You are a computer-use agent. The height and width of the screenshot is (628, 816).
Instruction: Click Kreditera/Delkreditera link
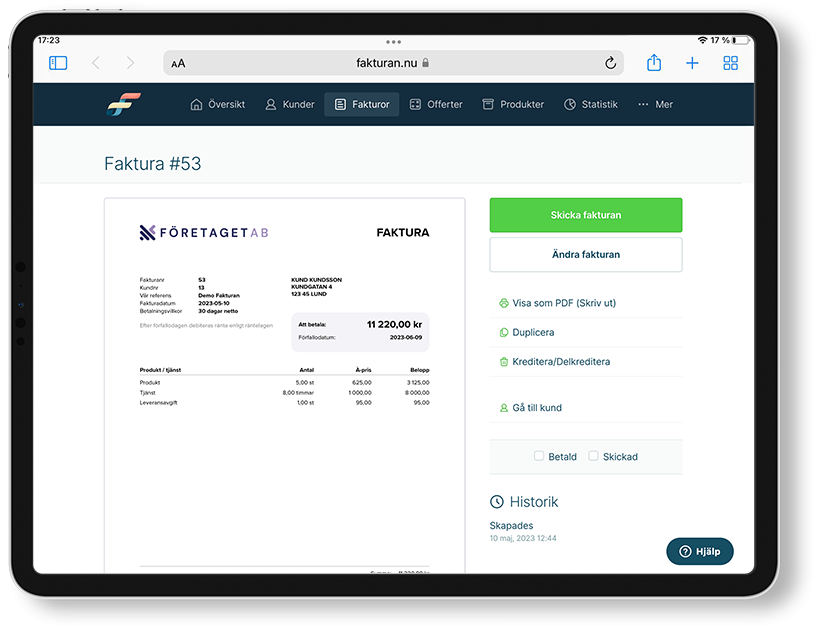tap(560, 362)
